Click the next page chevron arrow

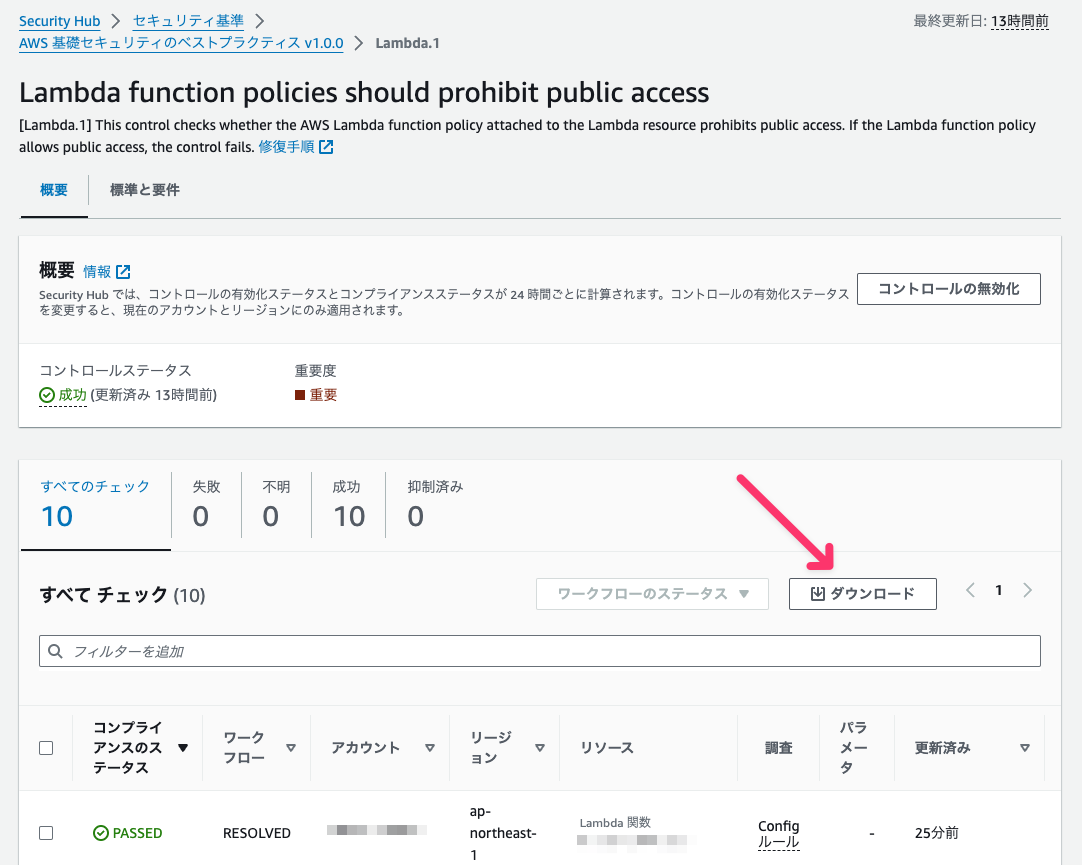[x=1027, y=590]
